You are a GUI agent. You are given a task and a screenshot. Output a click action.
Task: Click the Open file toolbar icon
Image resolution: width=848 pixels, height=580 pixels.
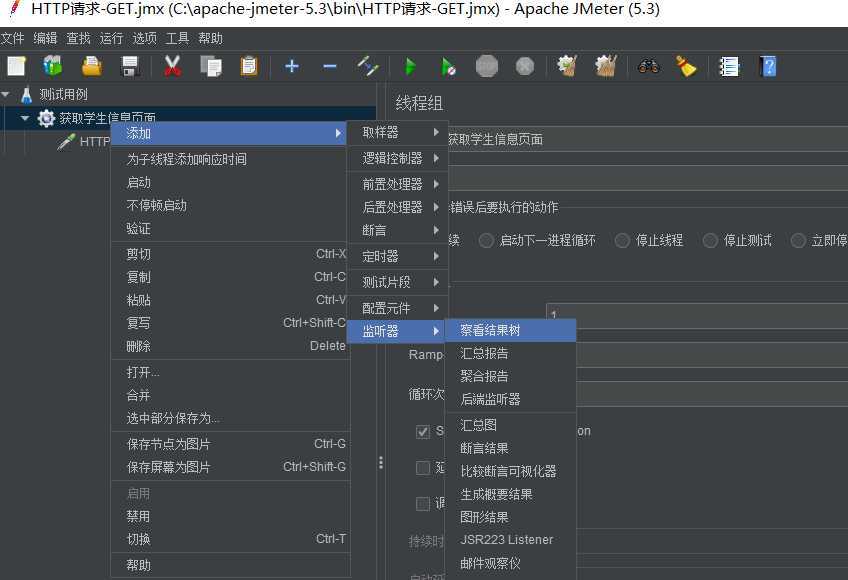[x=91, y=67]
